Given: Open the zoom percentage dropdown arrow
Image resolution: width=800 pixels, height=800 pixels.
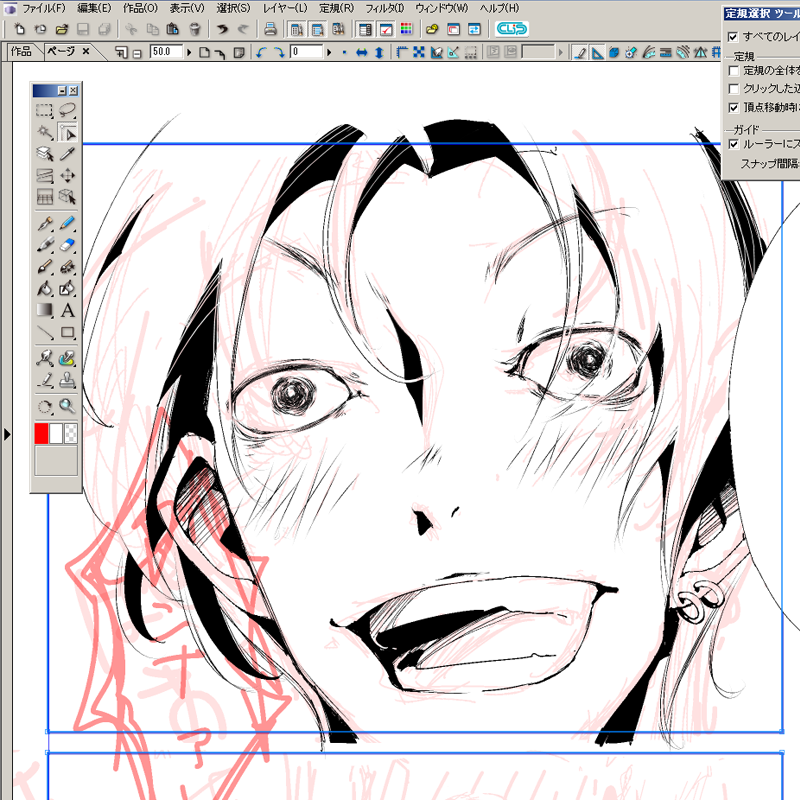Looking at the screenshot, I should pyautogui.click(x=189, y=52).
